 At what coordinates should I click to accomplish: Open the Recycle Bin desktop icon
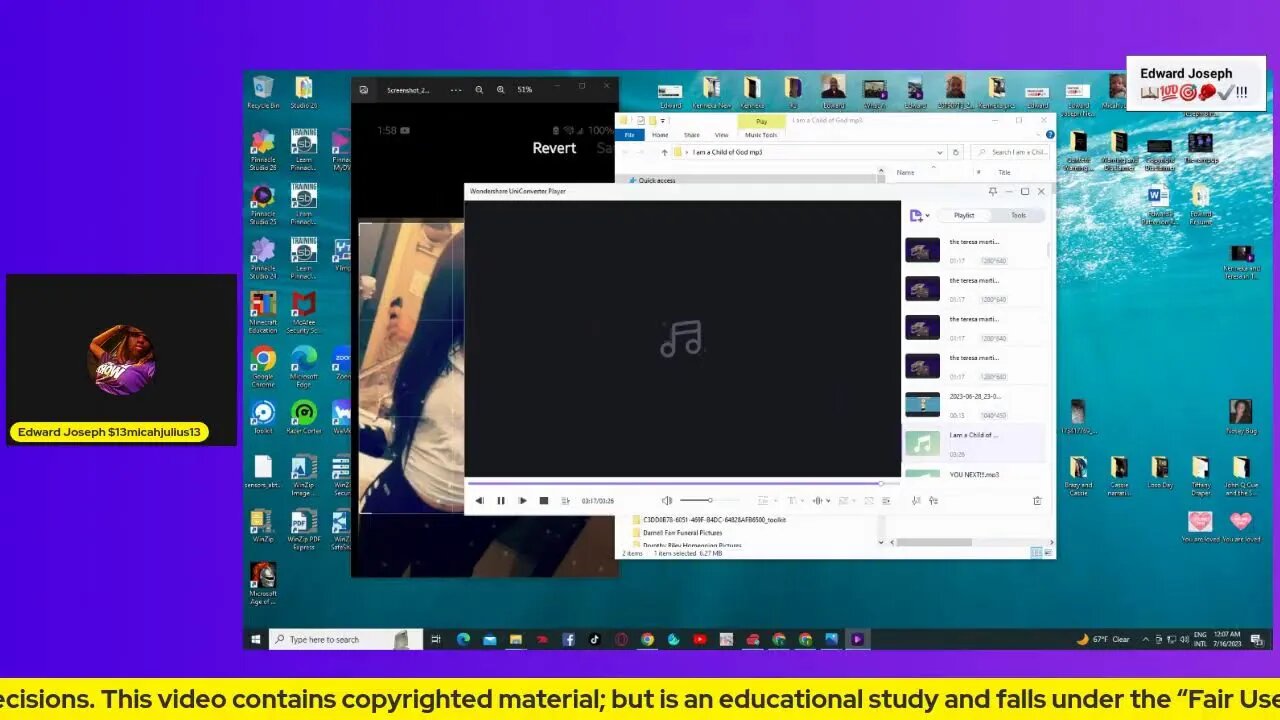tap(263, 92)
